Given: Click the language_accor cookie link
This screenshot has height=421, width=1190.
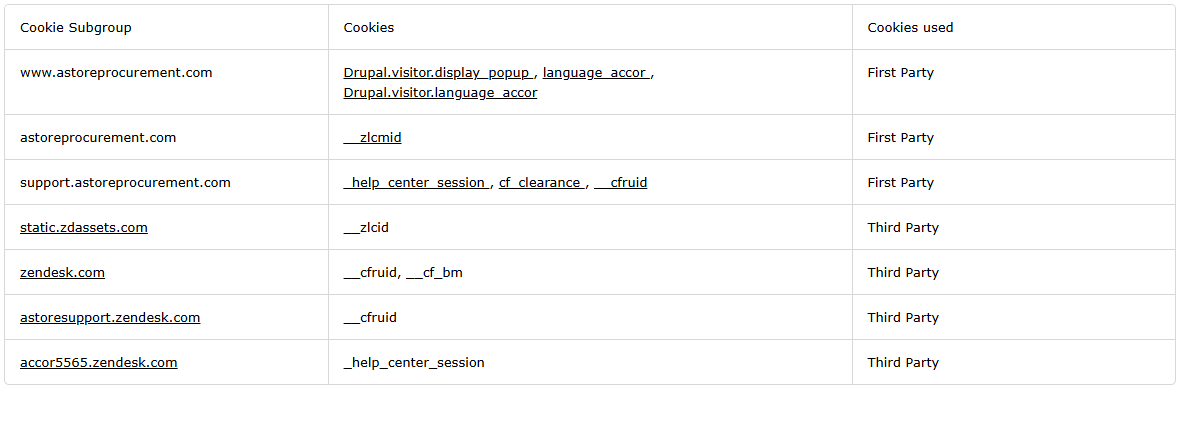Looking at the screenshot, I should (x=596, y=73).
